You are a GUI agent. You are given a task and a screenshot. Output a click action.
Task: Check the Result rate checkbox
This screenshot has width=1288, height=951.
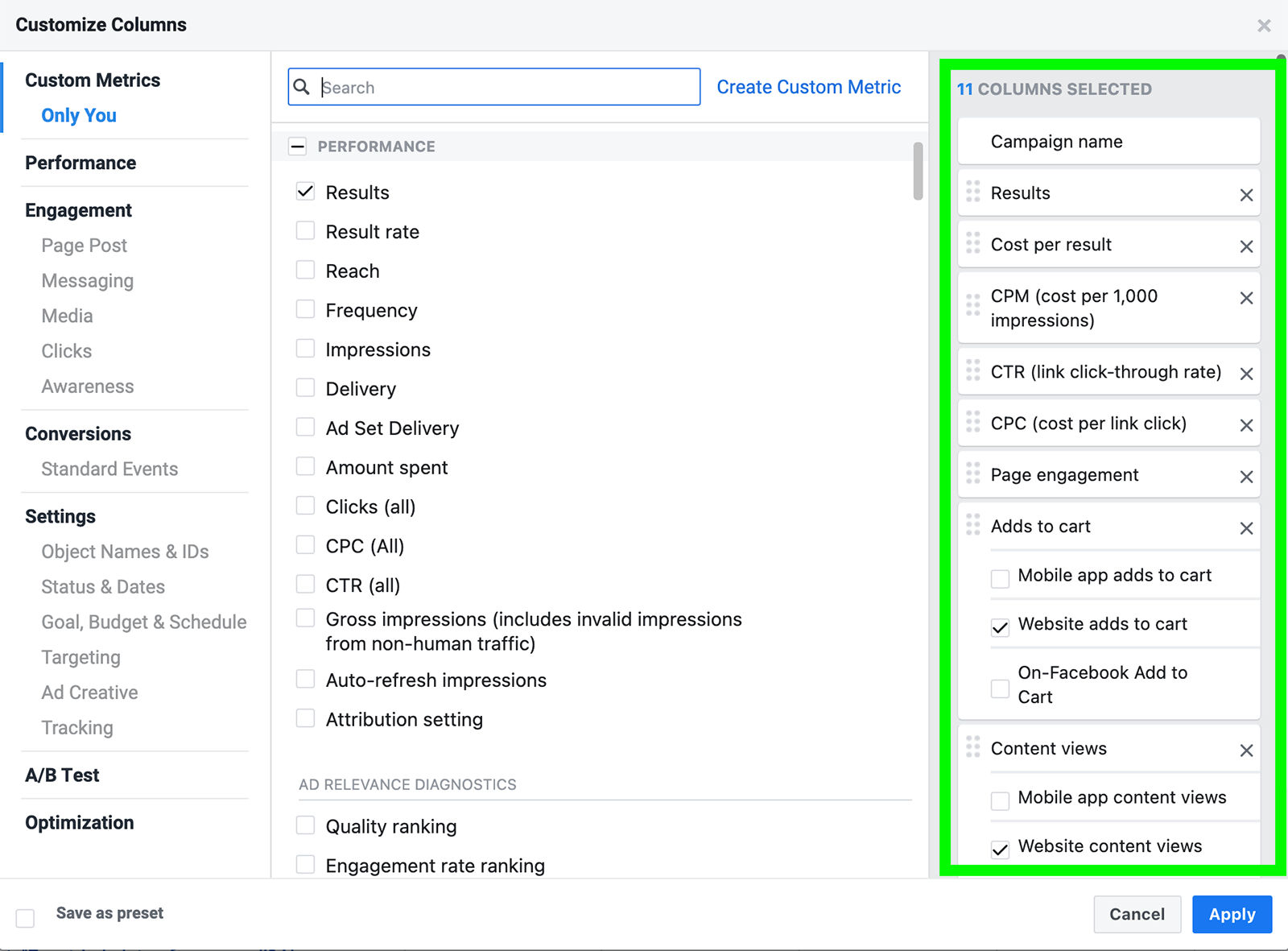click(305, 231)
